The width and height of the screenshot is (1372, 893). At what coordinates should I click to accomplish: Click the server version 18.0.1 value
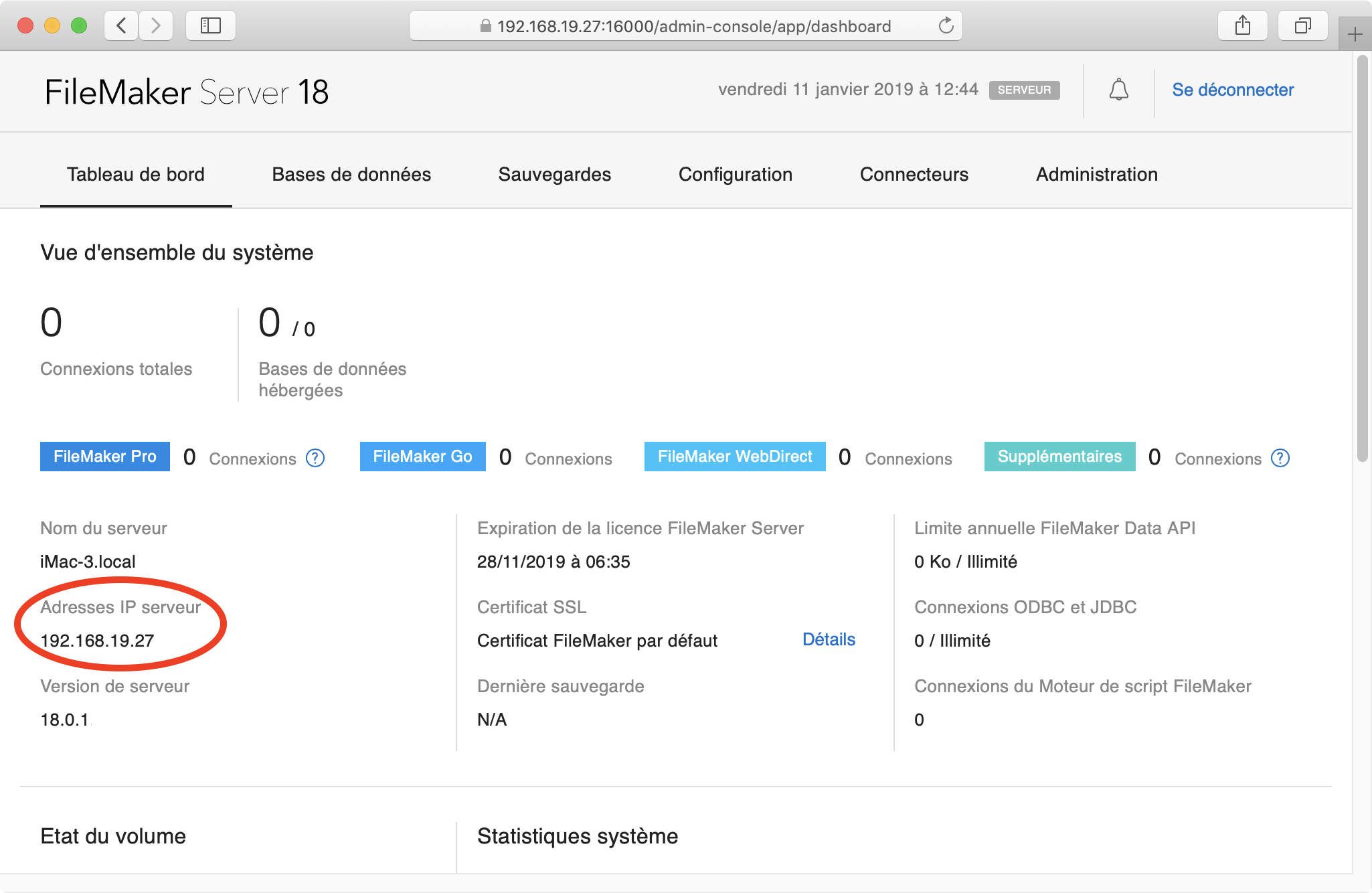[65, 720]
